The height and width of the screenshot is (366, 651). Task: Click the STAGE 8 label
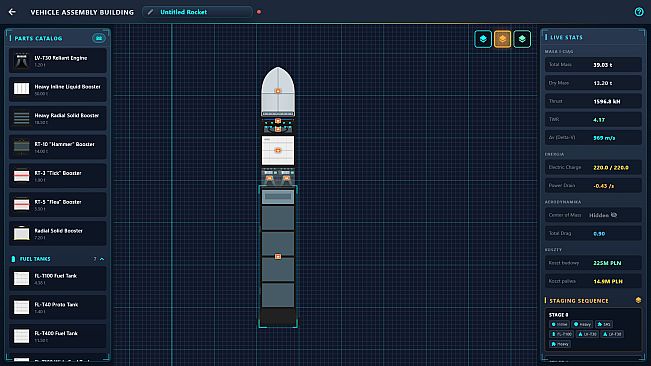coord(558,315)
